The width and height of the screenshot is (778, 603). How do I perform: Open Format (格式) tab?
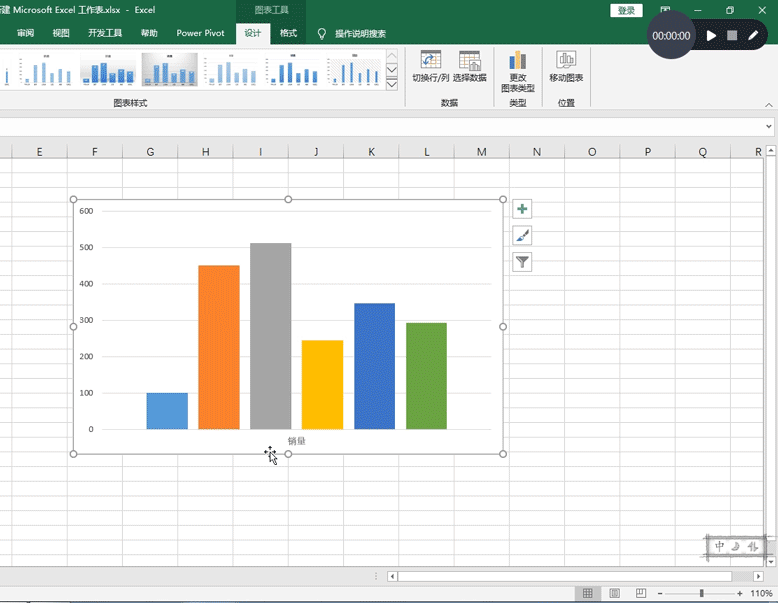288,33
